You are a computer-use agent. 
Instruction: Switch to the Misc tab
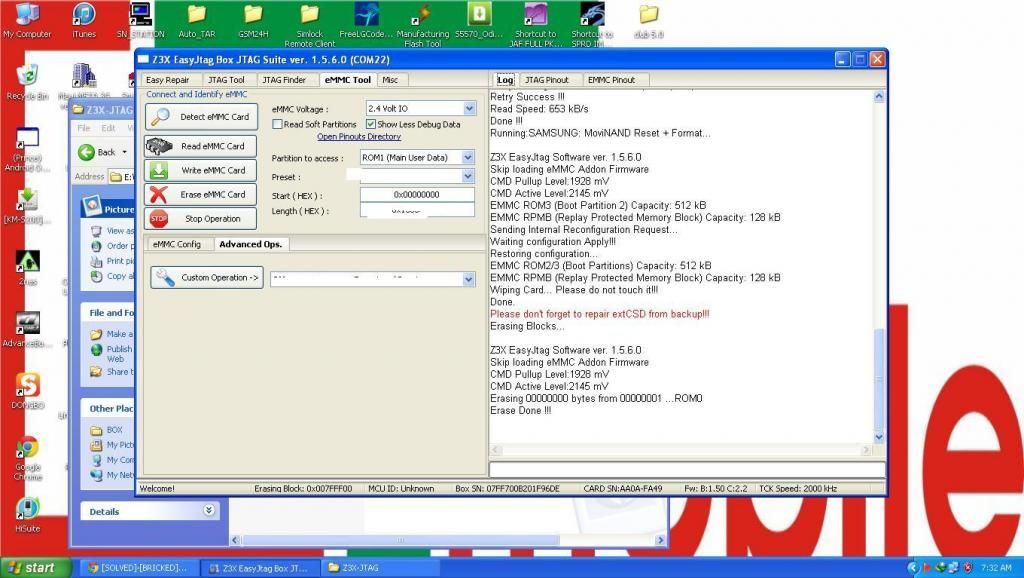pos(391,80)
